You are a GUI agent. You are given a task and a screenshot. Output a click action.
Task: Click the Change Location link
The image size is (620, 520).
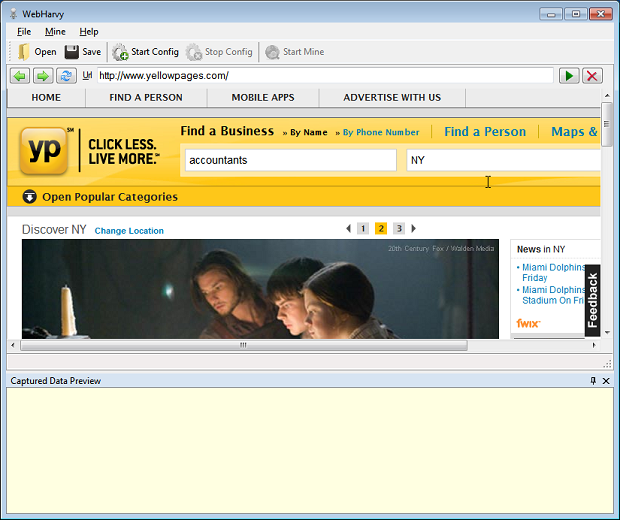pyautogui.click(x=129, y=231)
